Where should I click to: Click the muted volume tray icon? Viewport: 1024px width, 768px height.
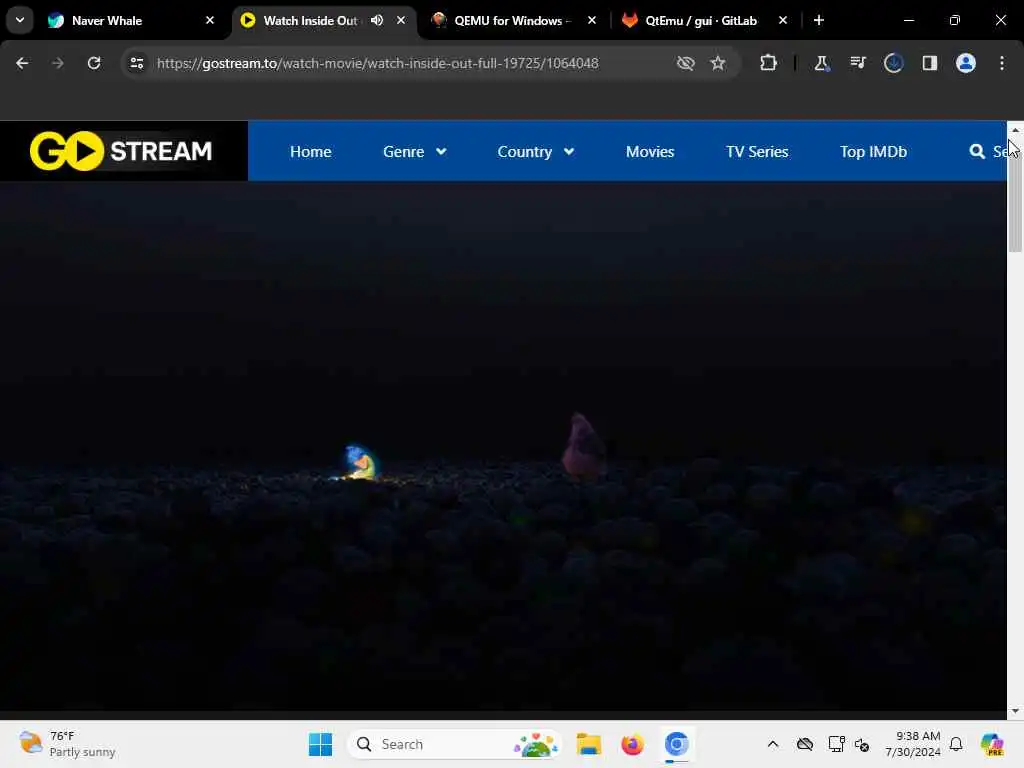point(862,744)
